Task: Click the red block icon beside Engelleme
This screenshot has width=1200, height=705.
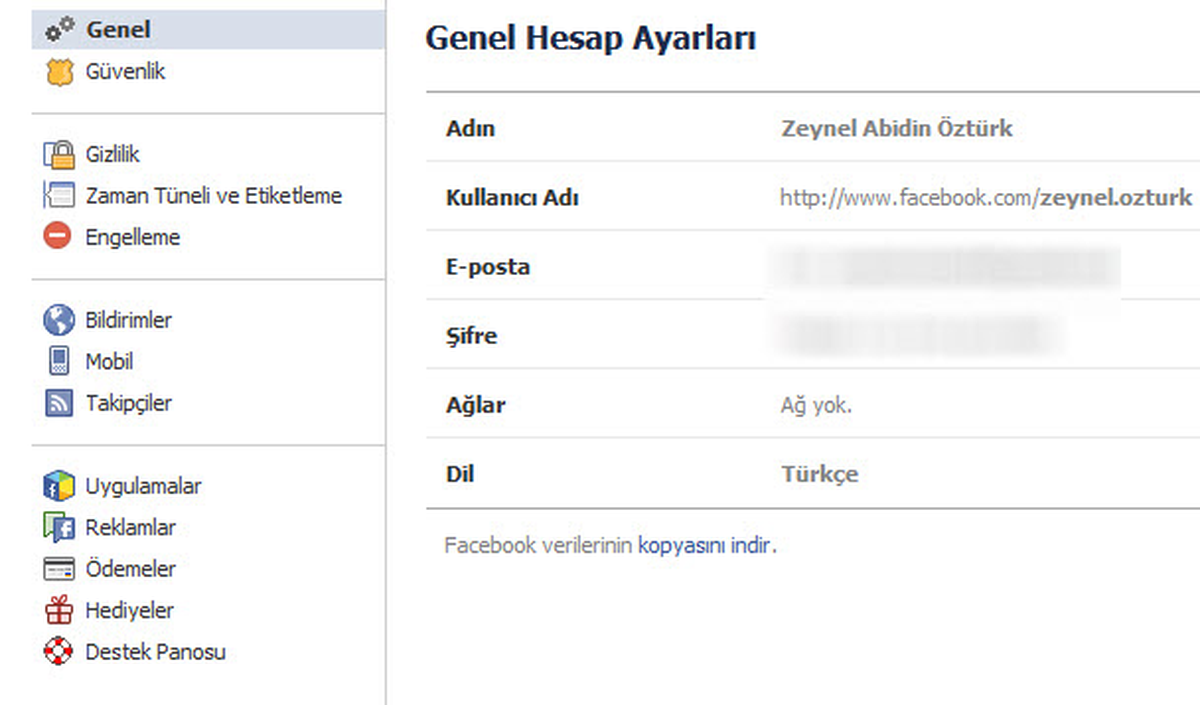Action: click(58, 237)
